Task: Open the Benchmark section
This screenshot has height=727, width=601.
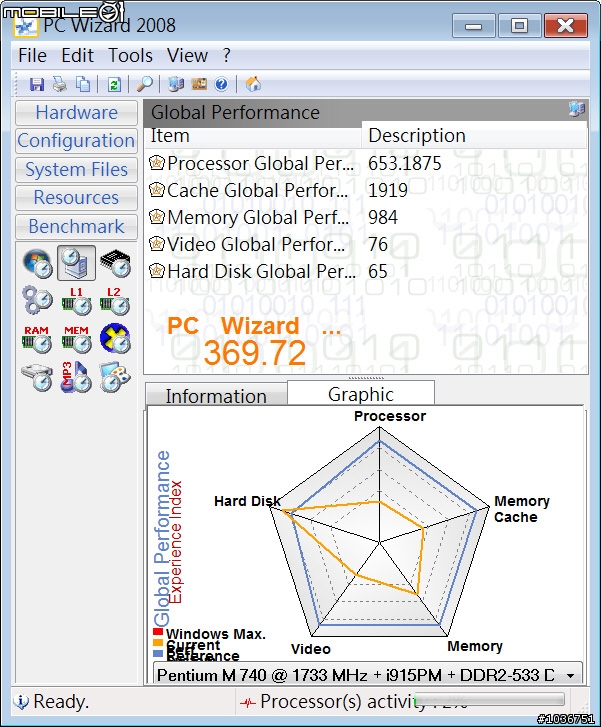Action: tap(77, 227)
